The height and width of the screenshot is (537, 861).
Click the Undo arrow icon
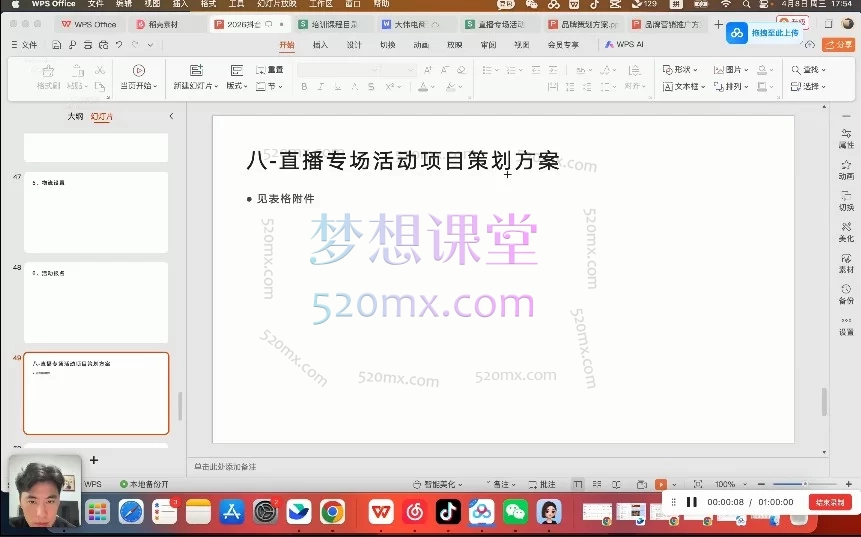point(119,45)
